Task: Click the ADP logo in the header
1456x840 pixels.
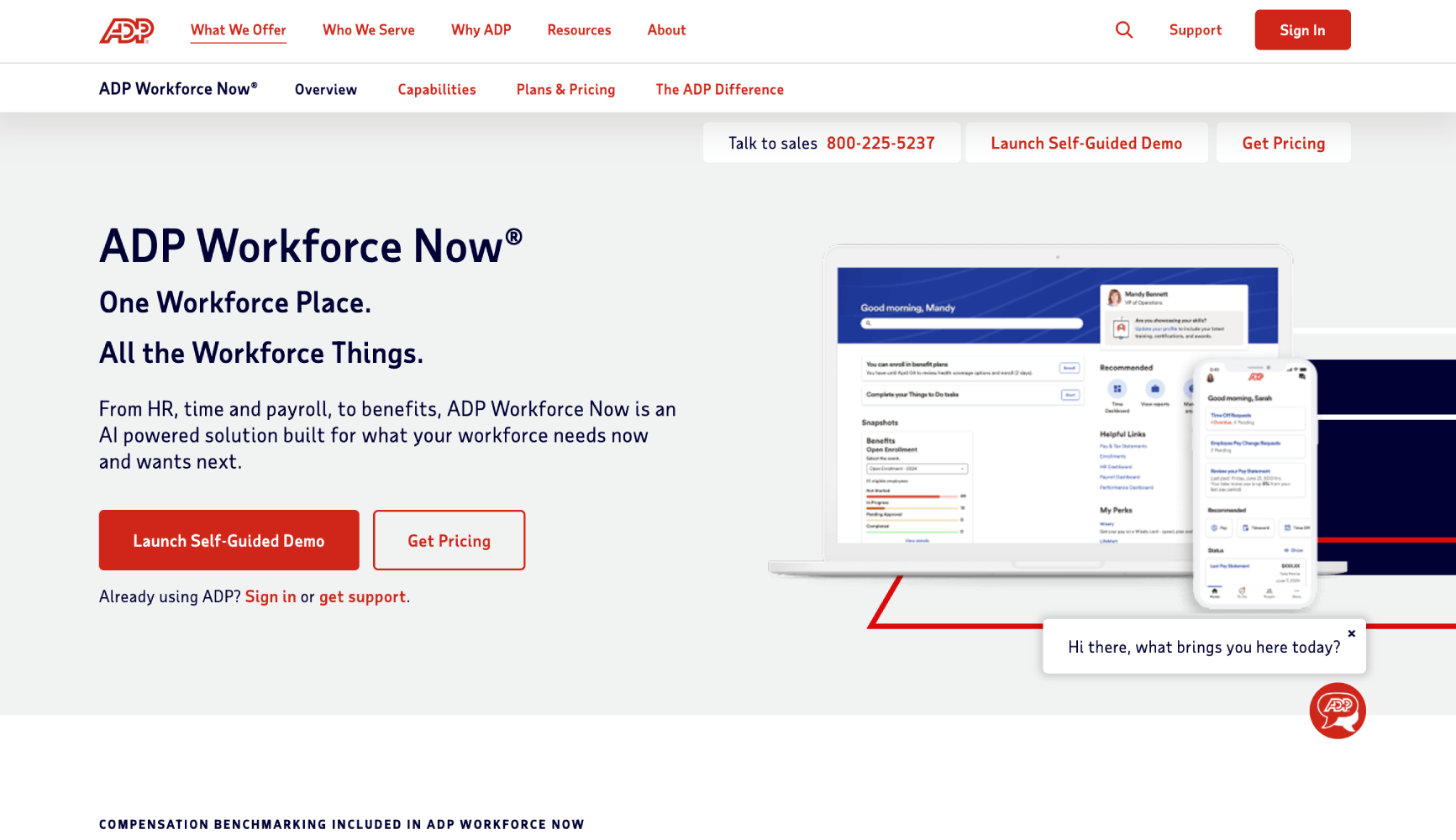Action: pyautogui.click(x=127, y=30)
